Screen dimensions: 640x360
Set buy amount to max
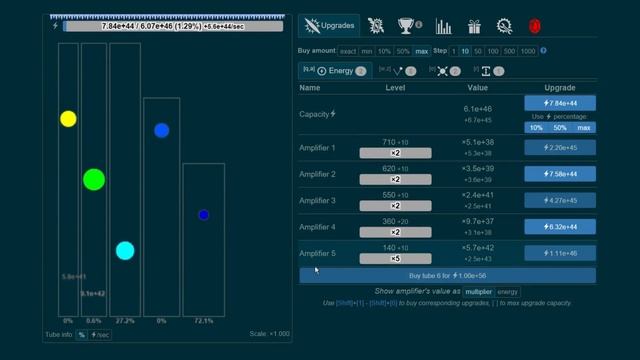422,51
